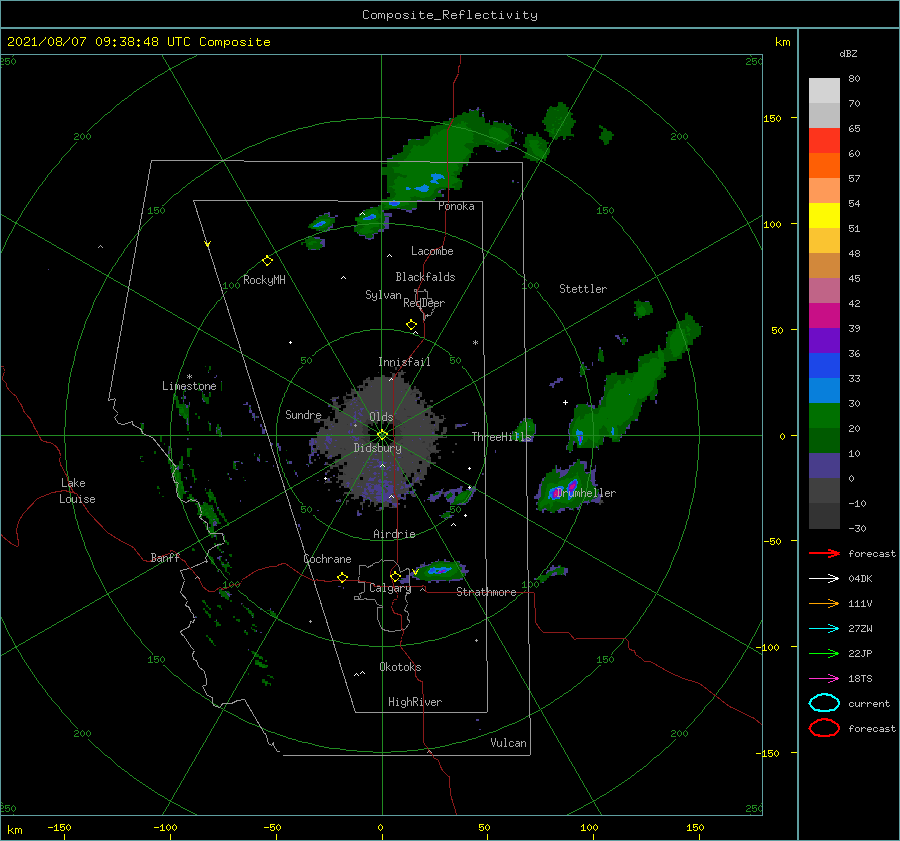Screen dimensions: 900x841
Task: Click the Lake Louise label
Action: [x=77, y=491]
